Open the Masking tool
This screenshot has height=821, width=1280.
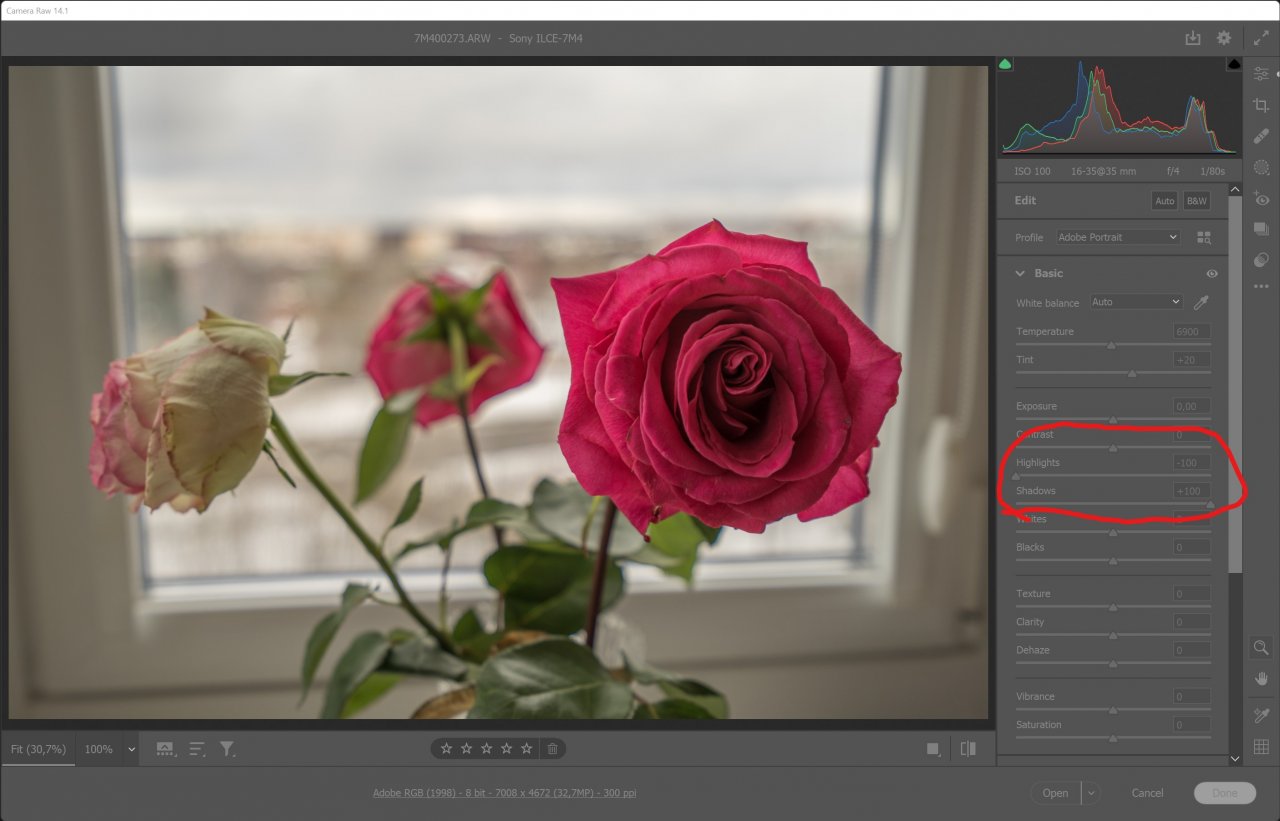point(1261,167)
